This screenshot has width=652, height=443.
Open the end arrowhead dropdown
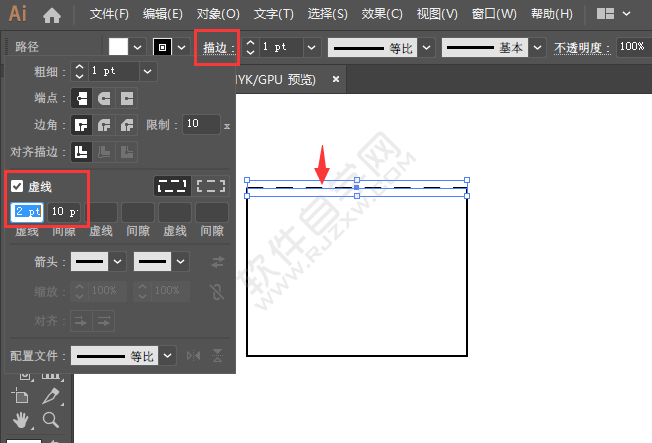tap(180, 262)
